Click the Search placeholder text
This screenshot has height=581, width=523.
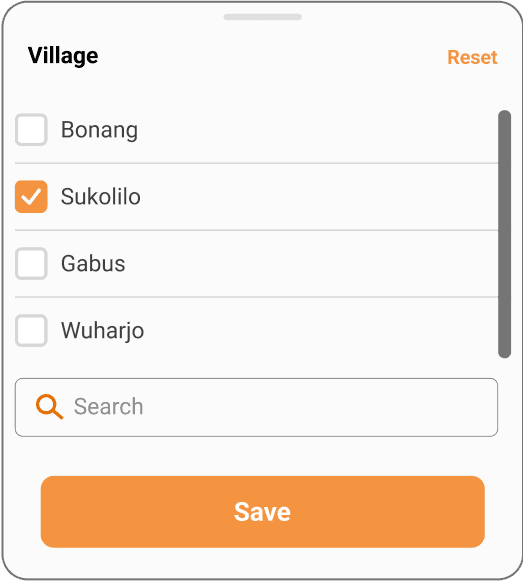pos(108,406)
